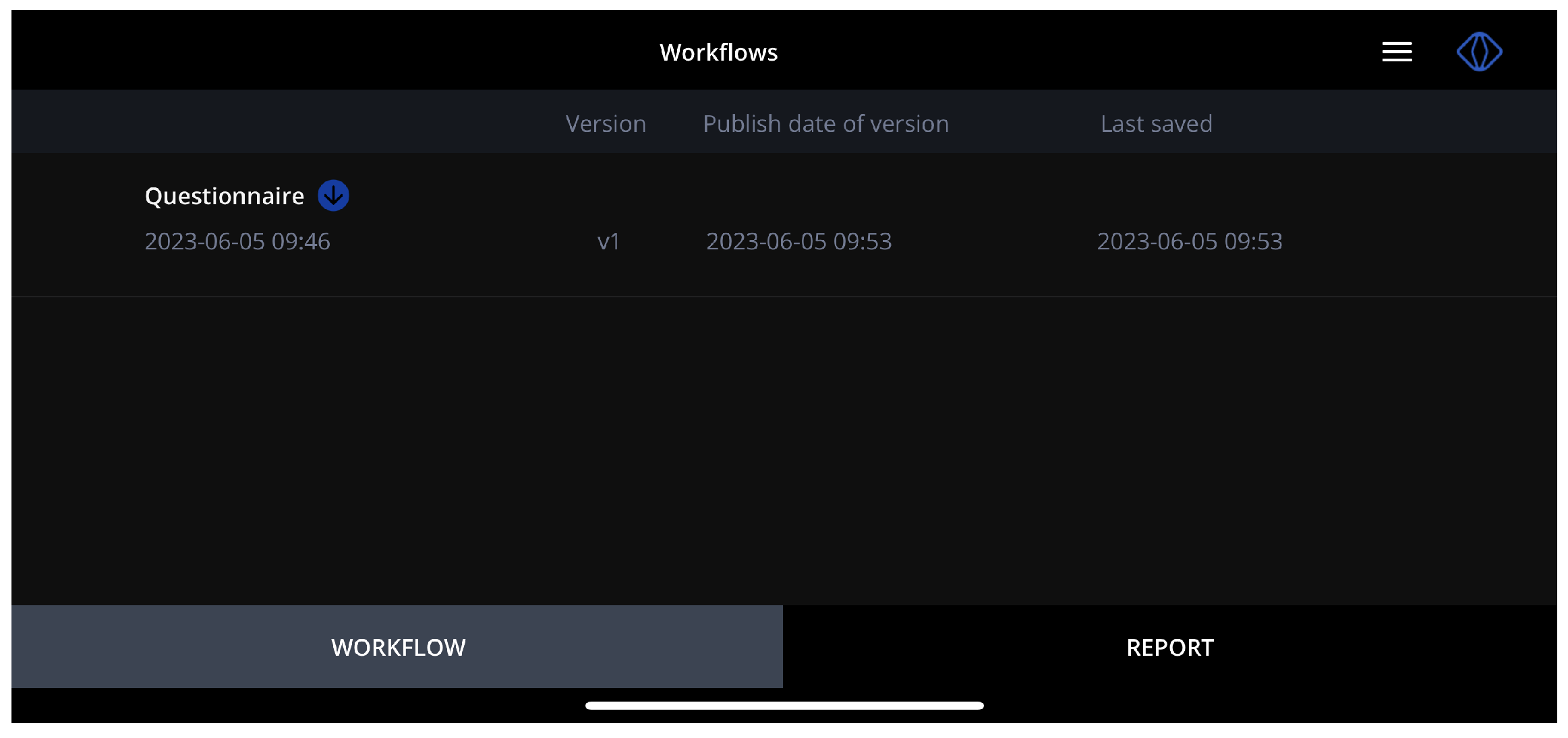The image size is (1568, 738).
Task: Download the Questionnaire workflow via arrow icon
Action: tap(333, 195)
